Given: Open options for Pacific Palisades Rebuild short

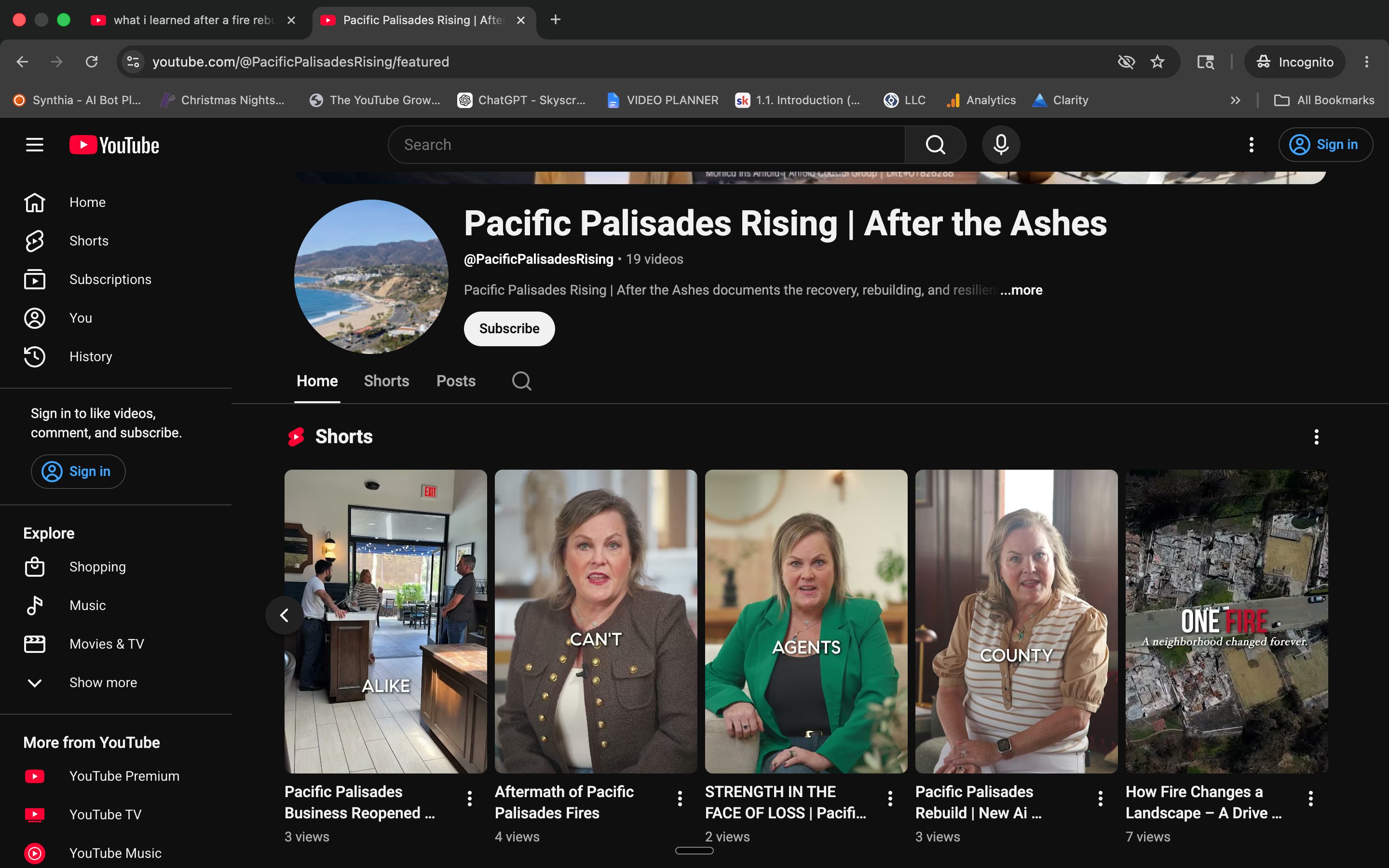Looking at the screenshot, I should tap(1100, 799).
